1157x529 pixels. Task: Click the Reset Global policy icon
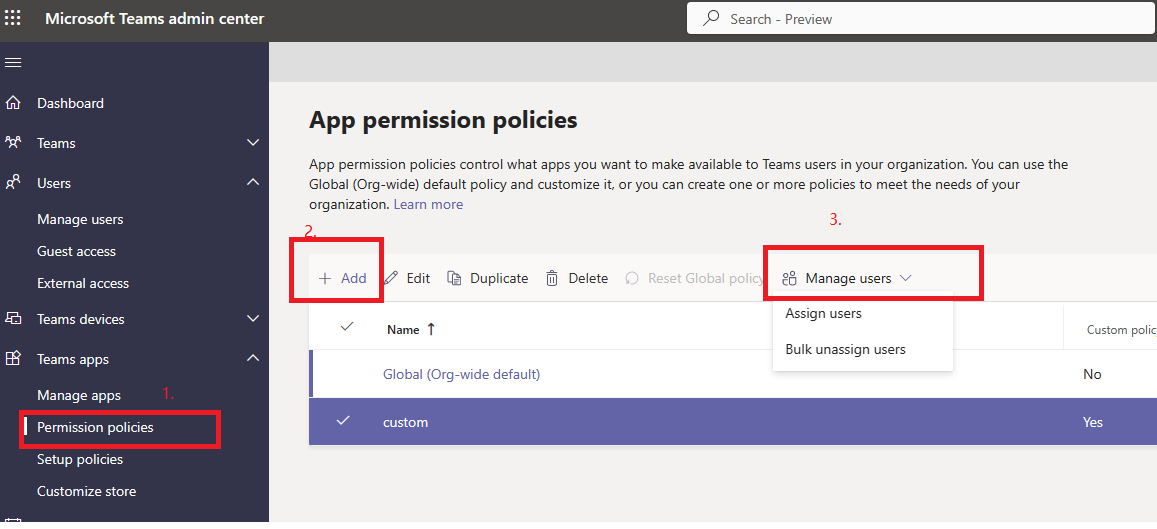[632, 278]
